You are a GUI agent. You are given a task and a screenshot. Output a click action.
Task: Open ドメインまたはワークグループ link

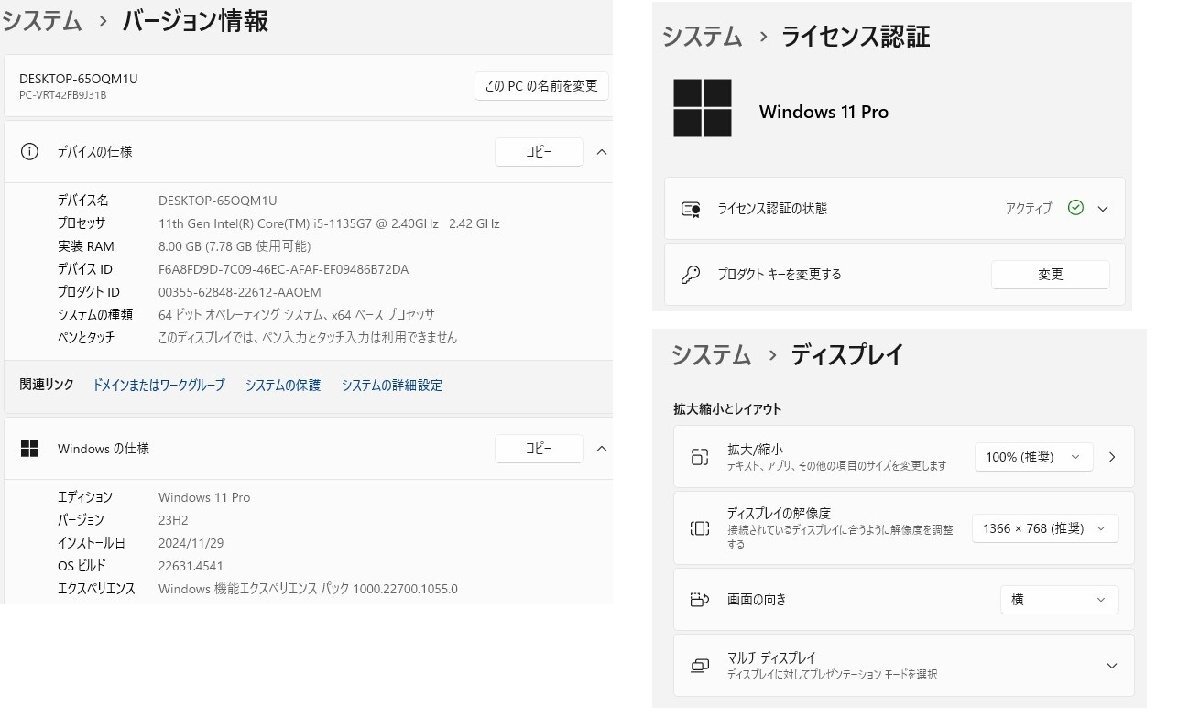(x=159, y=385)
